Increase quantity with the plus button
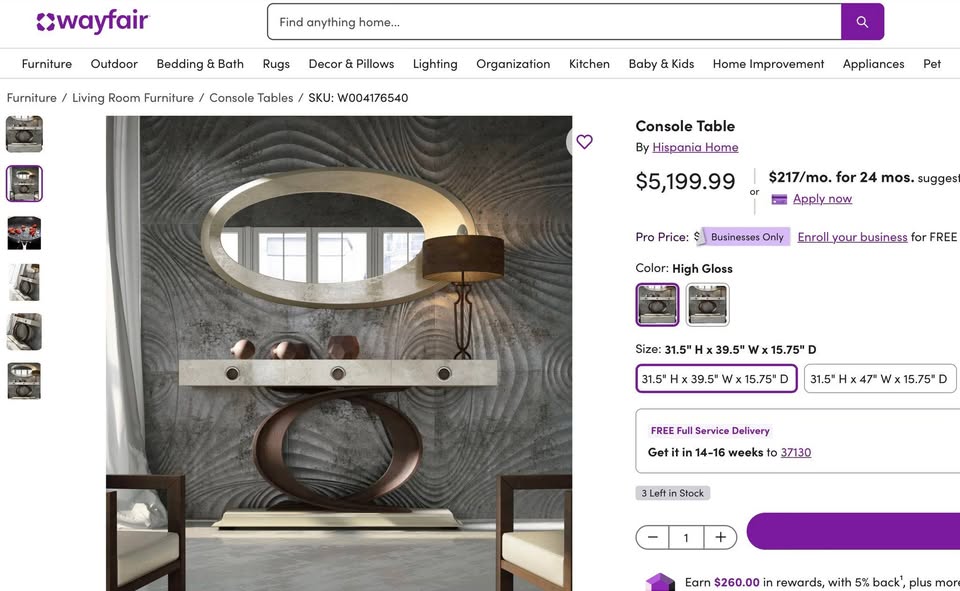 coord(720,537)
